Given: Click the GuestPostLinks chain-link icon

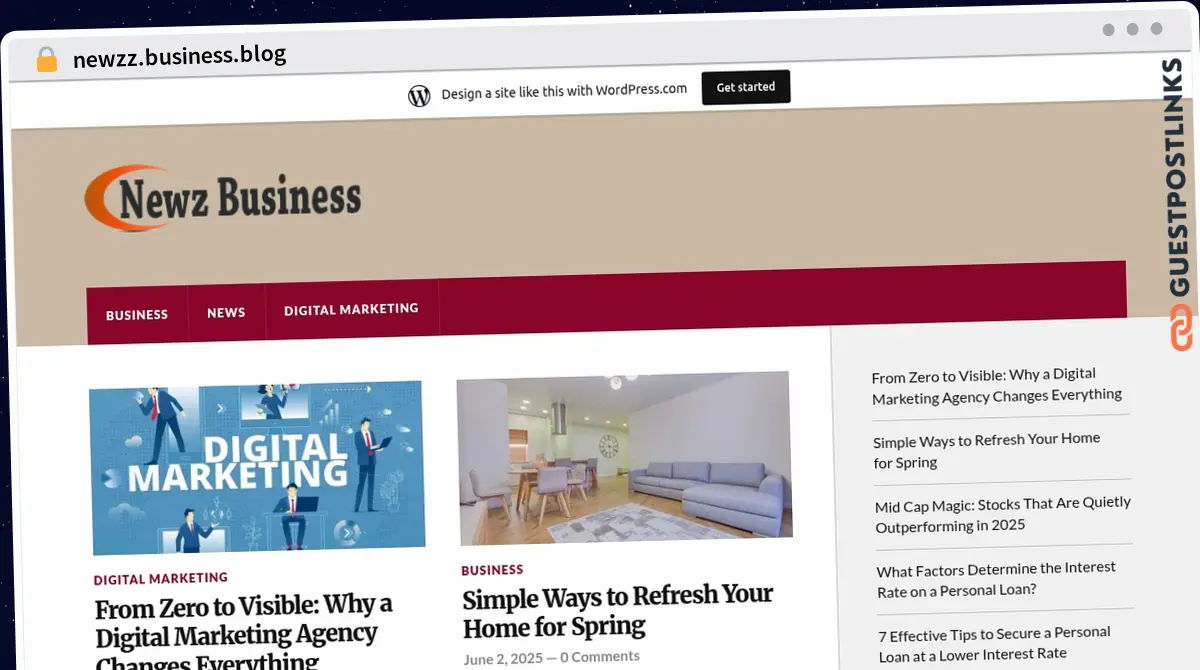Looking at the screenshot, I should click(1182, 329).
